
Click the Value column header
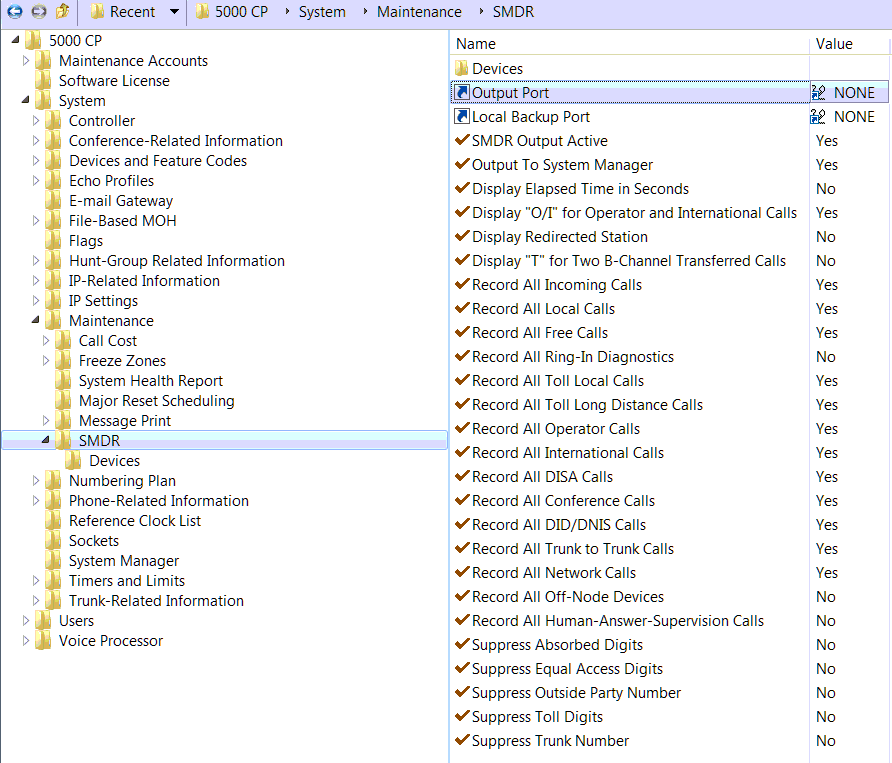click(x=850, y=44)
